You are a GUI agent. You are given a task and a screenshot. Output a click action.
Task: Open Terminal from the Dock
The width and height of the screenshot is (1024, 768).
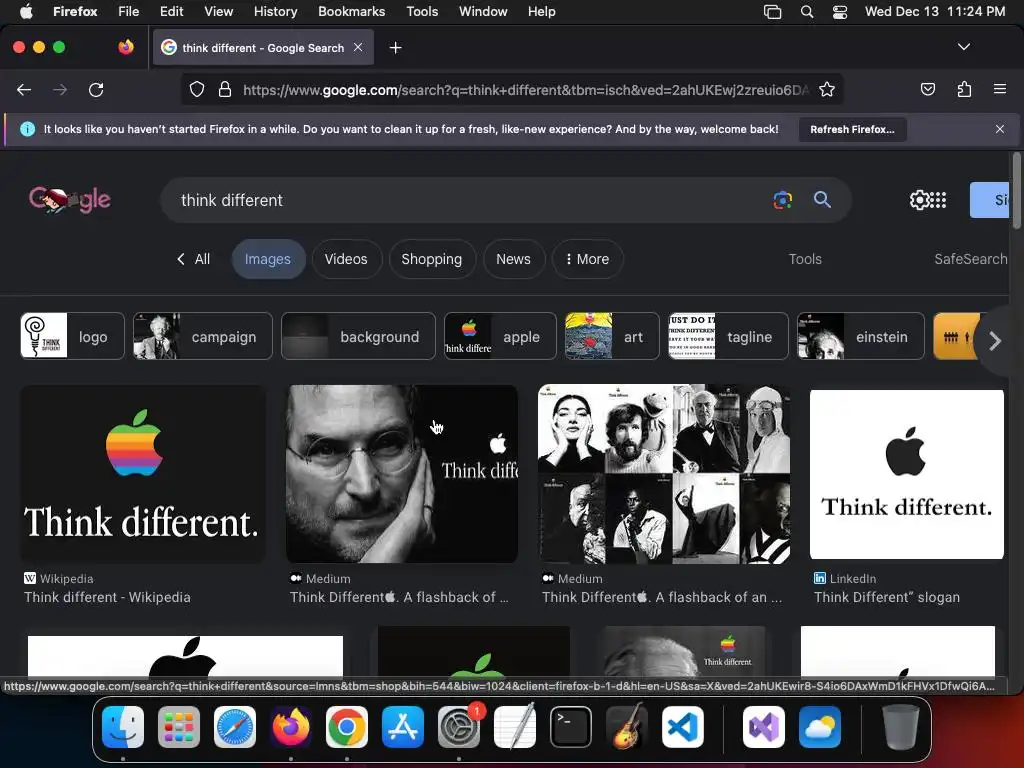pyautogui.click(x=571, y=727)
